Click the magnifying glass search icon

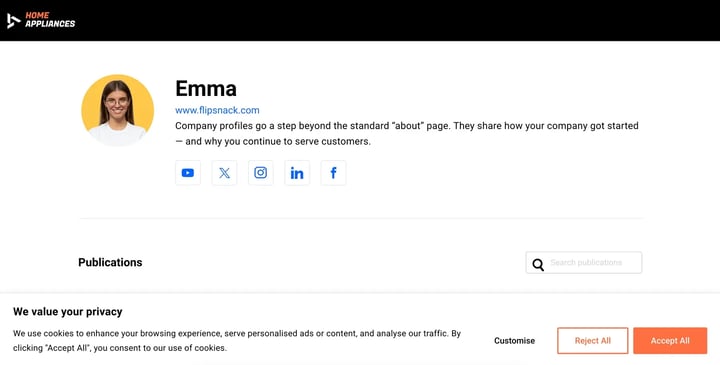coord(538,264)
